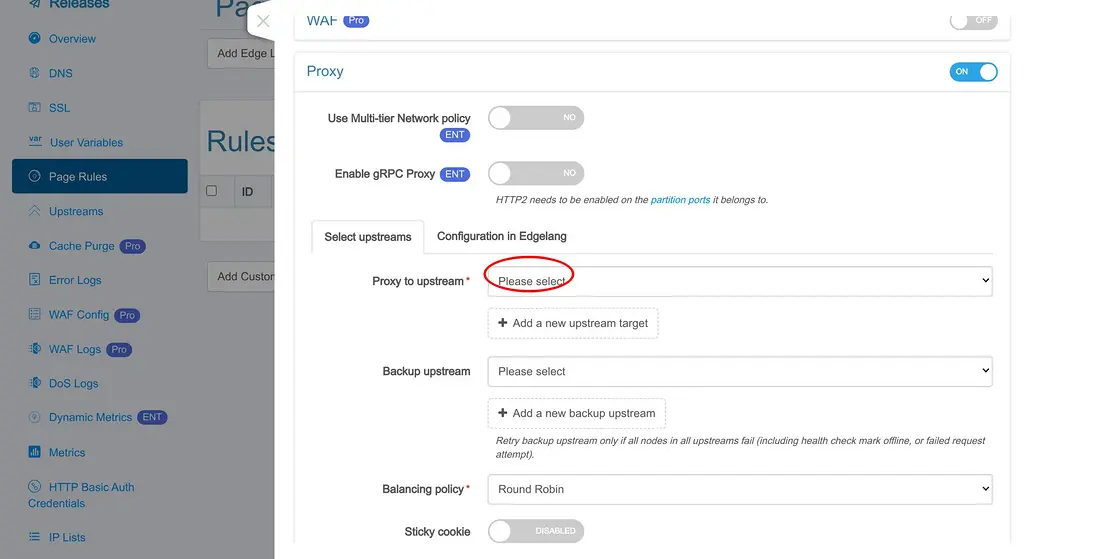Toggle the Sticky cookie switch
This screenshot has width=1098, height=559.
[535, 531]
